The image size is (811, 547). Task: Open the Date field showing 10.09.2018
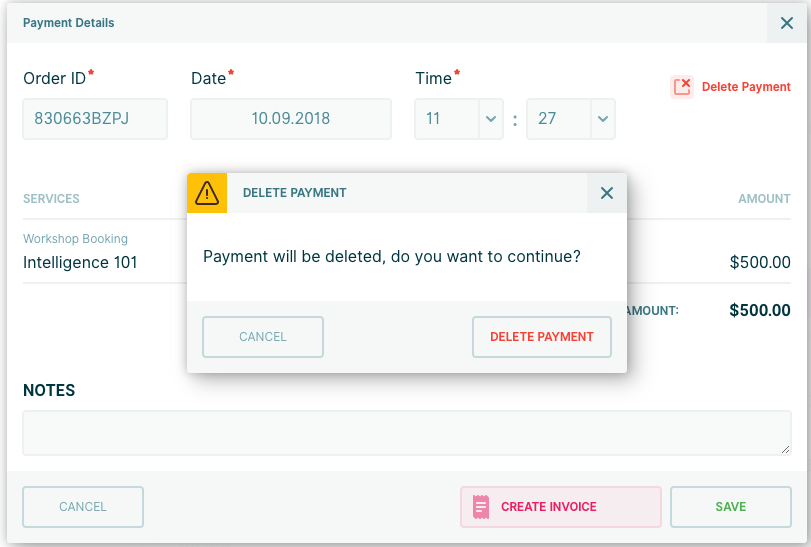click(291, 119)
